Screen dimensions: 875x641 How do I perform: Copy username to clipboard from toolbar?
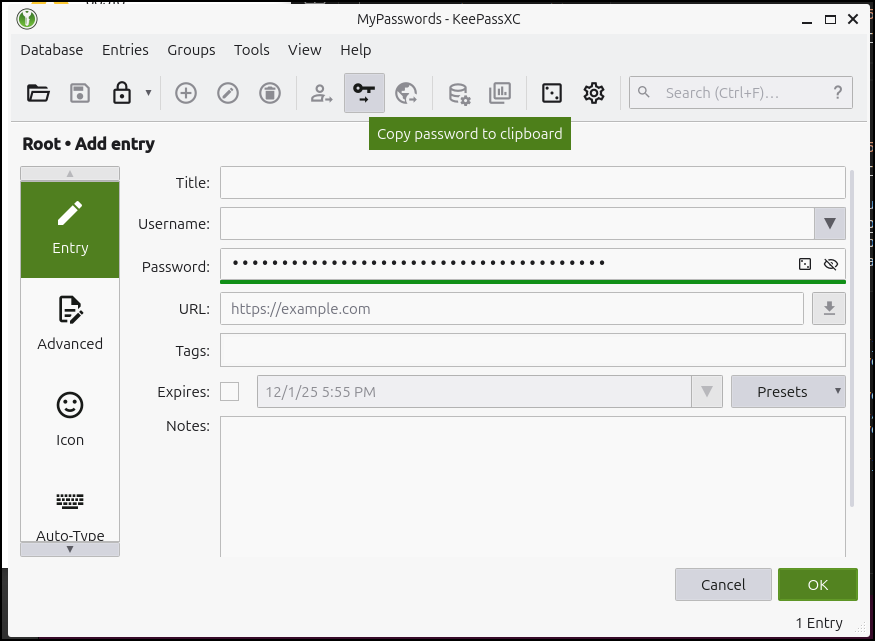click(320, 92)
